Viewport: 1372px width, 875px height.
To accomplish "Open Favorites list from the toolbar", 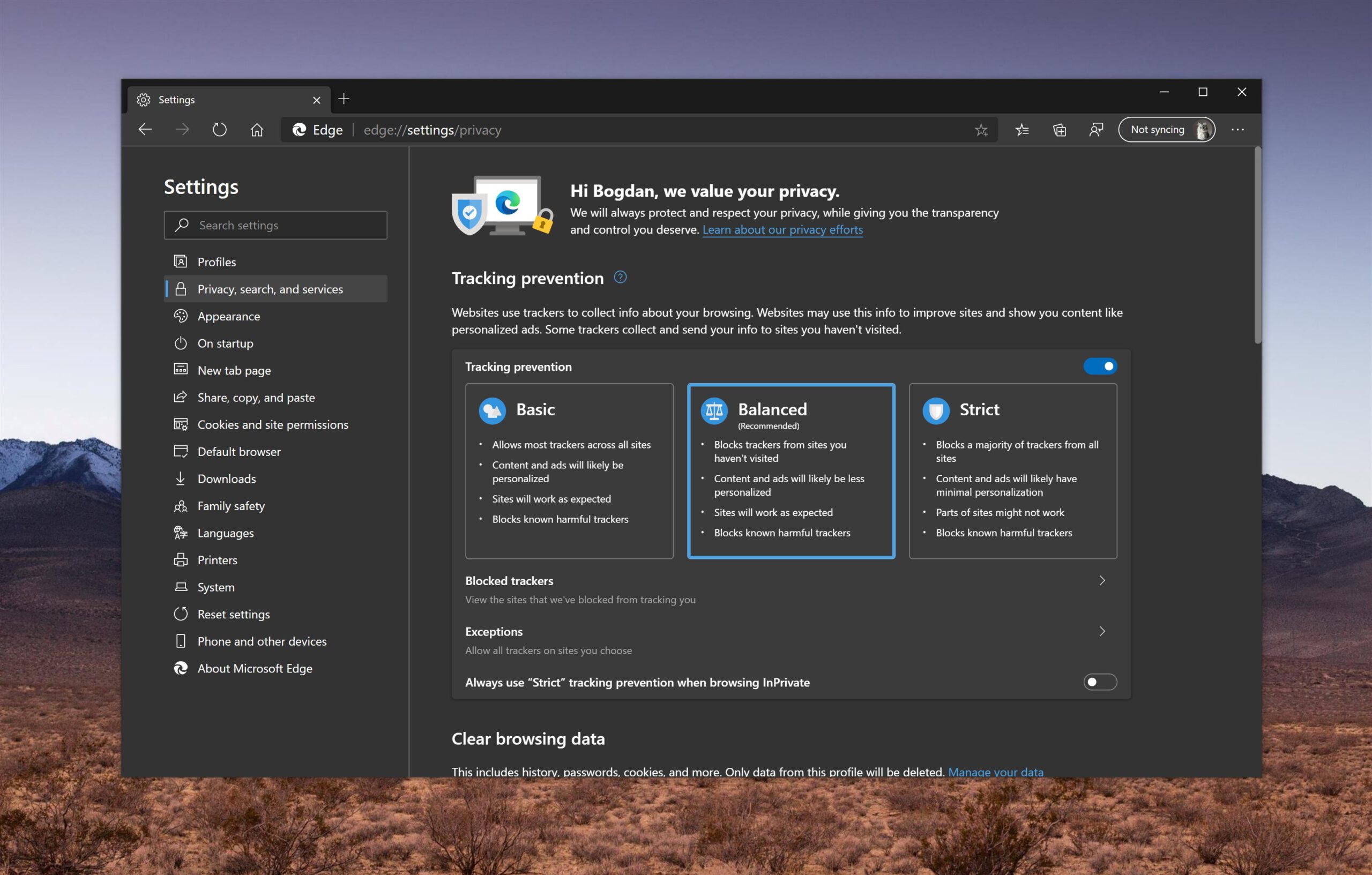I will click(1021, 129).
